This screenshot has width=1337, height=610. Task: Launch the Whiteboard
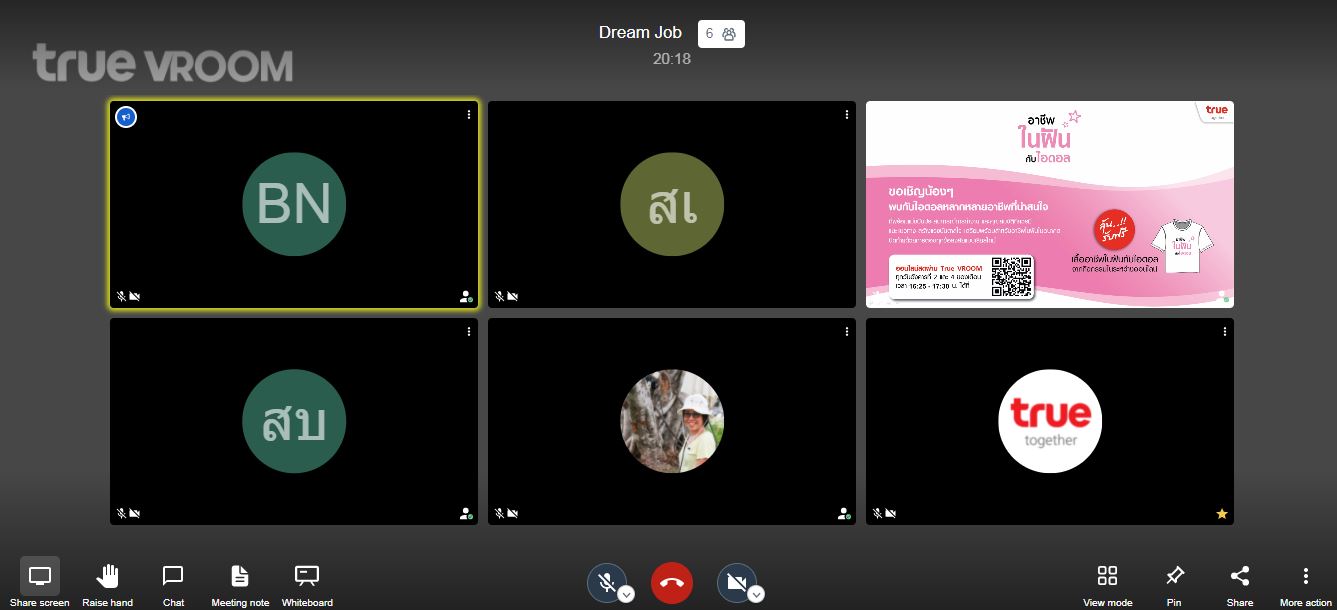pos(307,577)
